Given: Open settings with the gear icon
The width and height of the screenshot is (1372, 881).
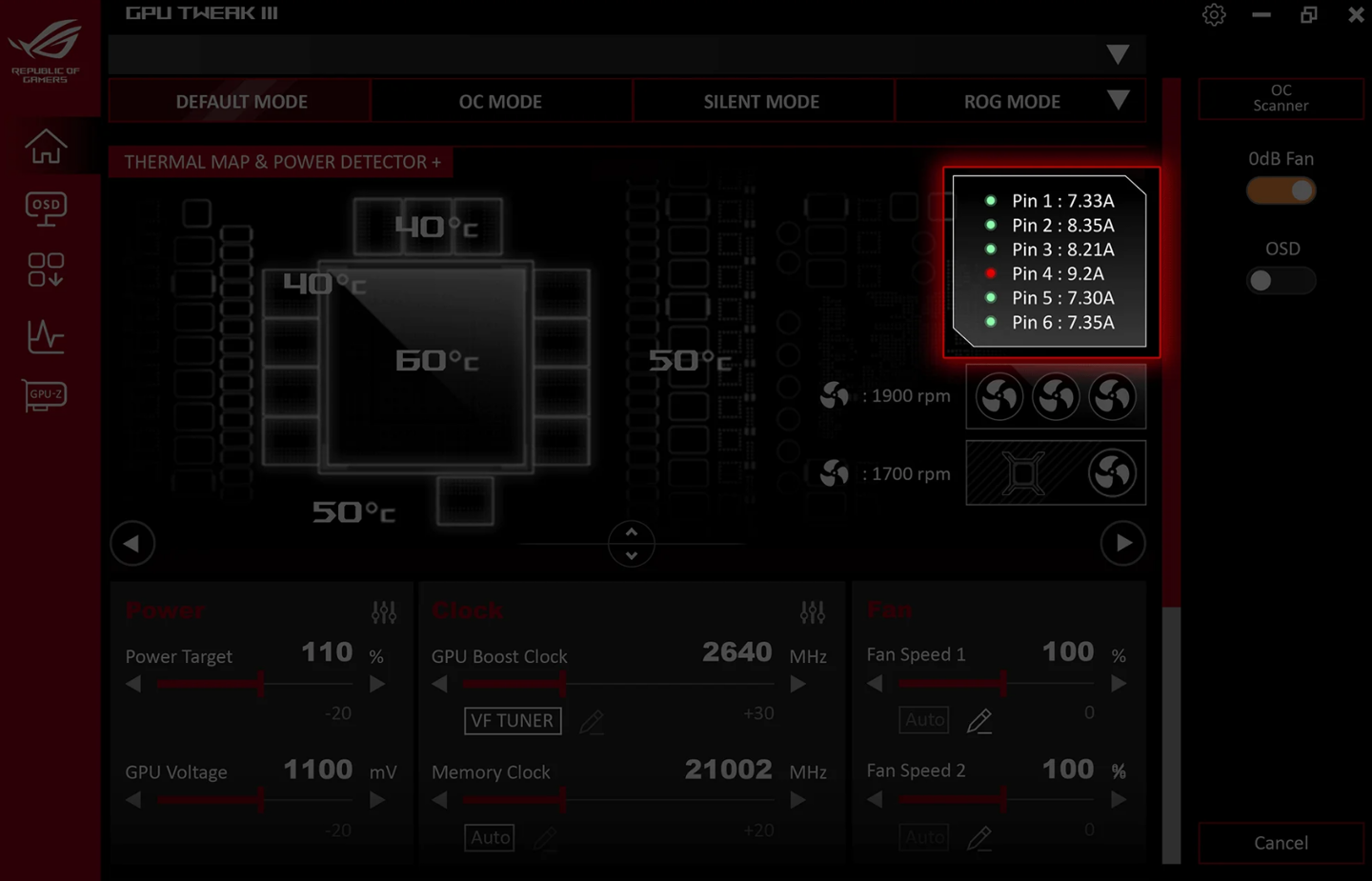Looking at the screenshot, I should click(x=1214, y=14).
